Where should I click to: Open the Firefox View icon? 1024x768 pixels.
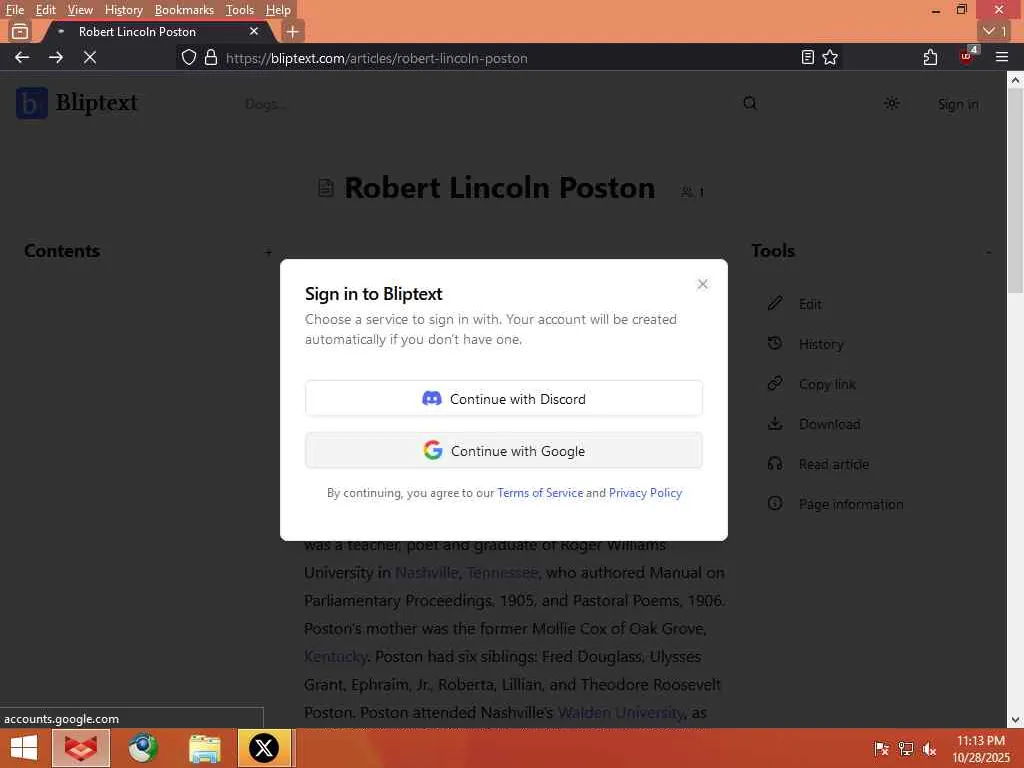20,31
